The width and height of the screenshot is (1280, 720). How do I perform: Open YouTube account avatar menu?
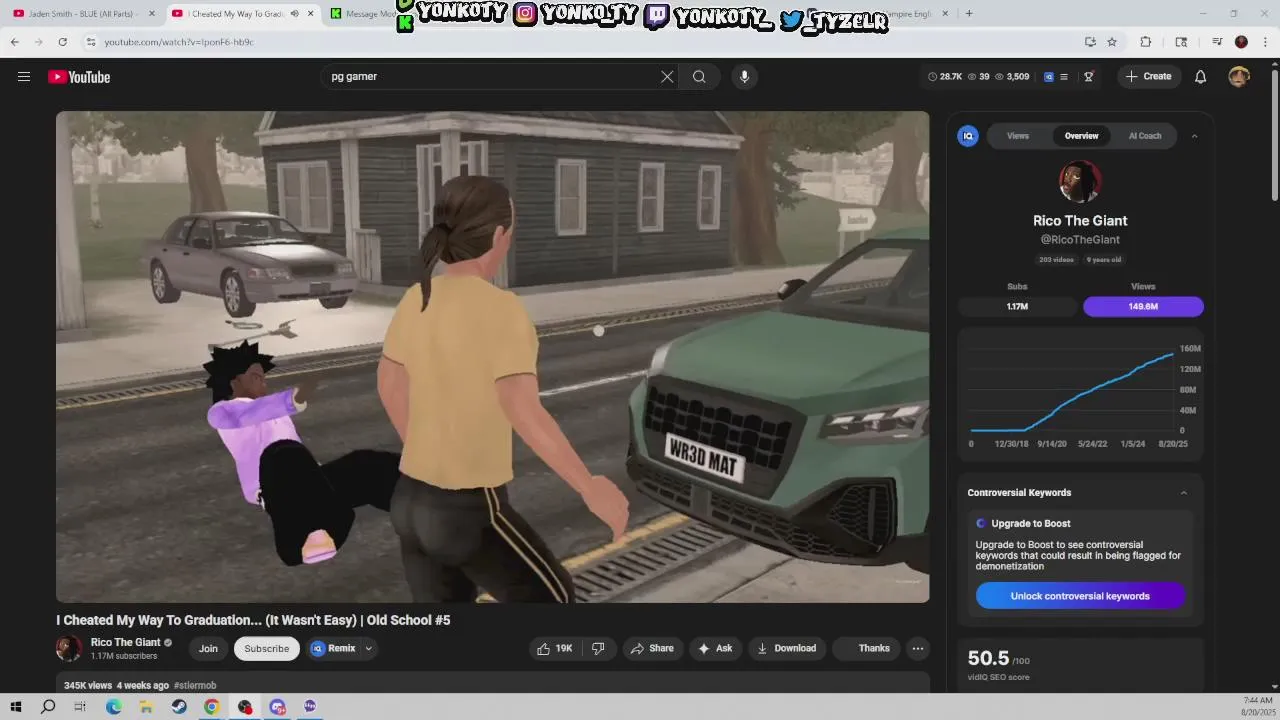point(1239,77)
